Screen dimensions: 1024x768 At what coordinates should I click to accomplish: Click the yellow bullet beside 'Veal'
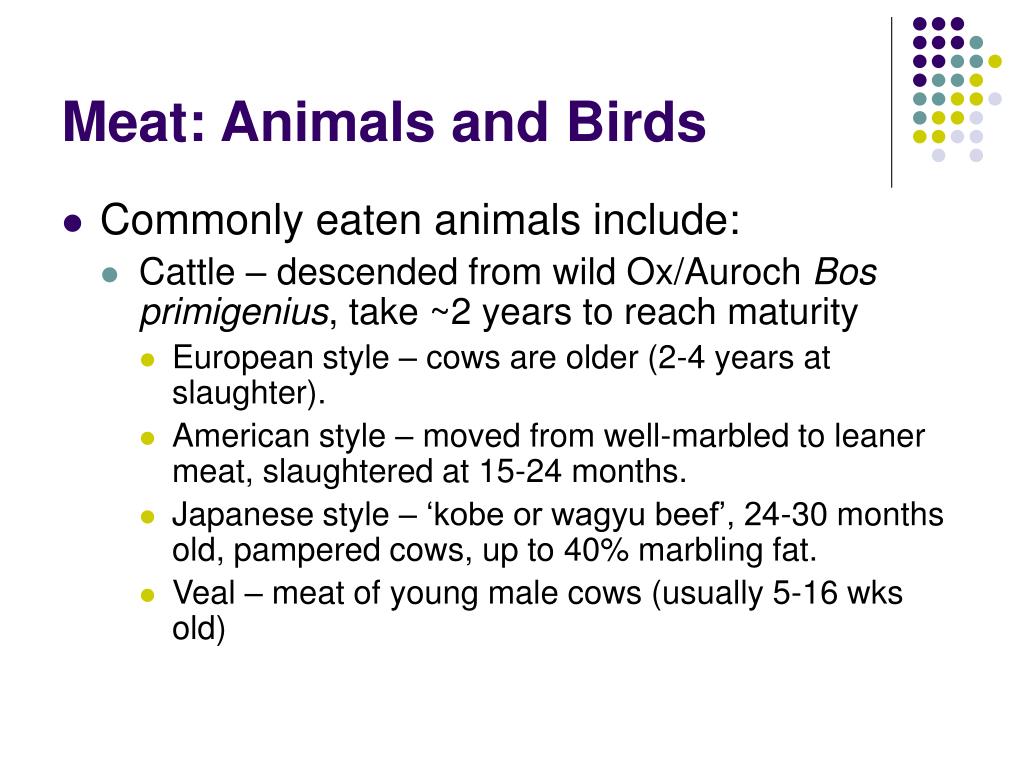coord(148,595)
